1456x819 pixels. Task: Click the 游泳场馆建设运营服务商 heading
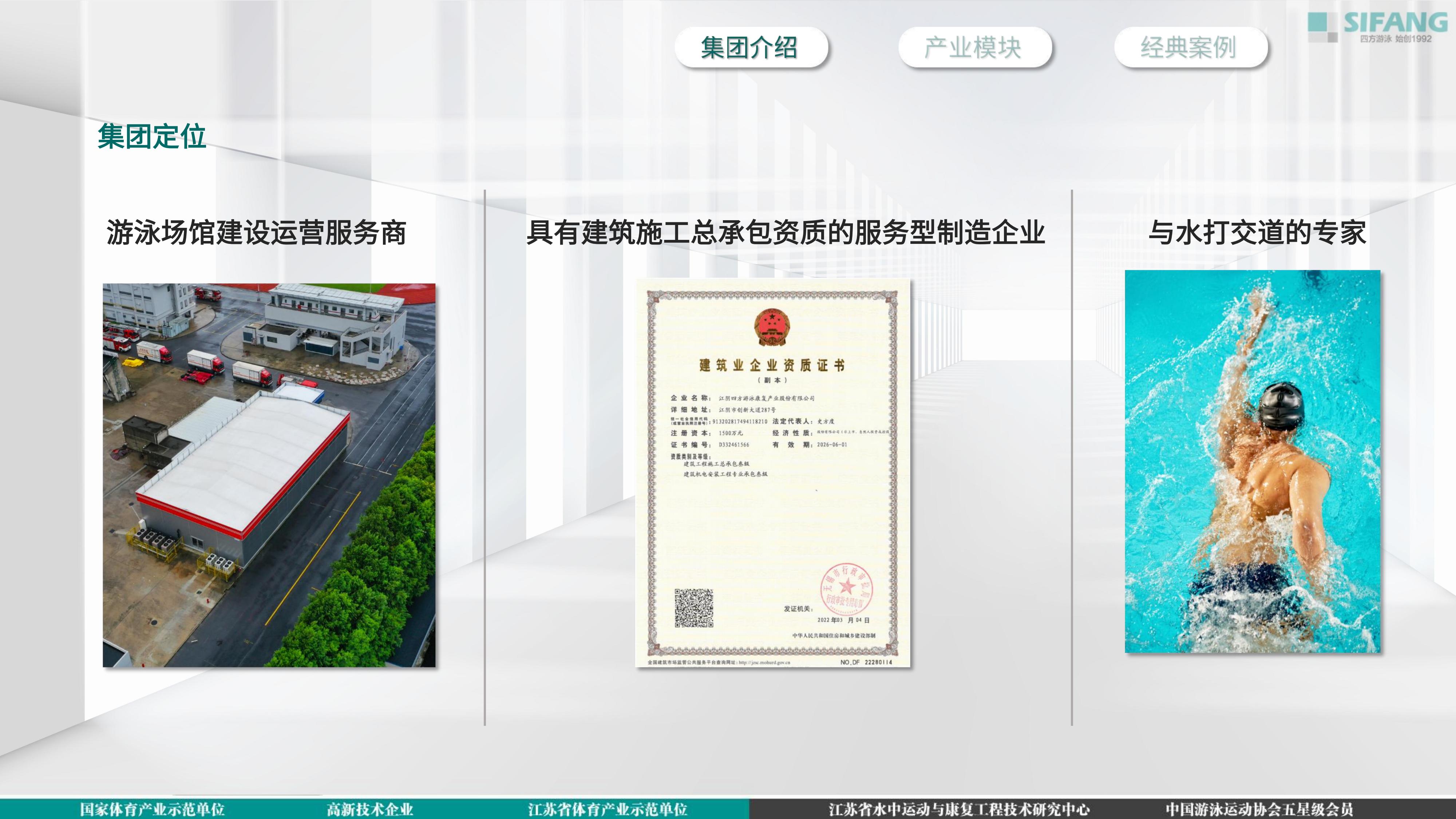(257, 232)
